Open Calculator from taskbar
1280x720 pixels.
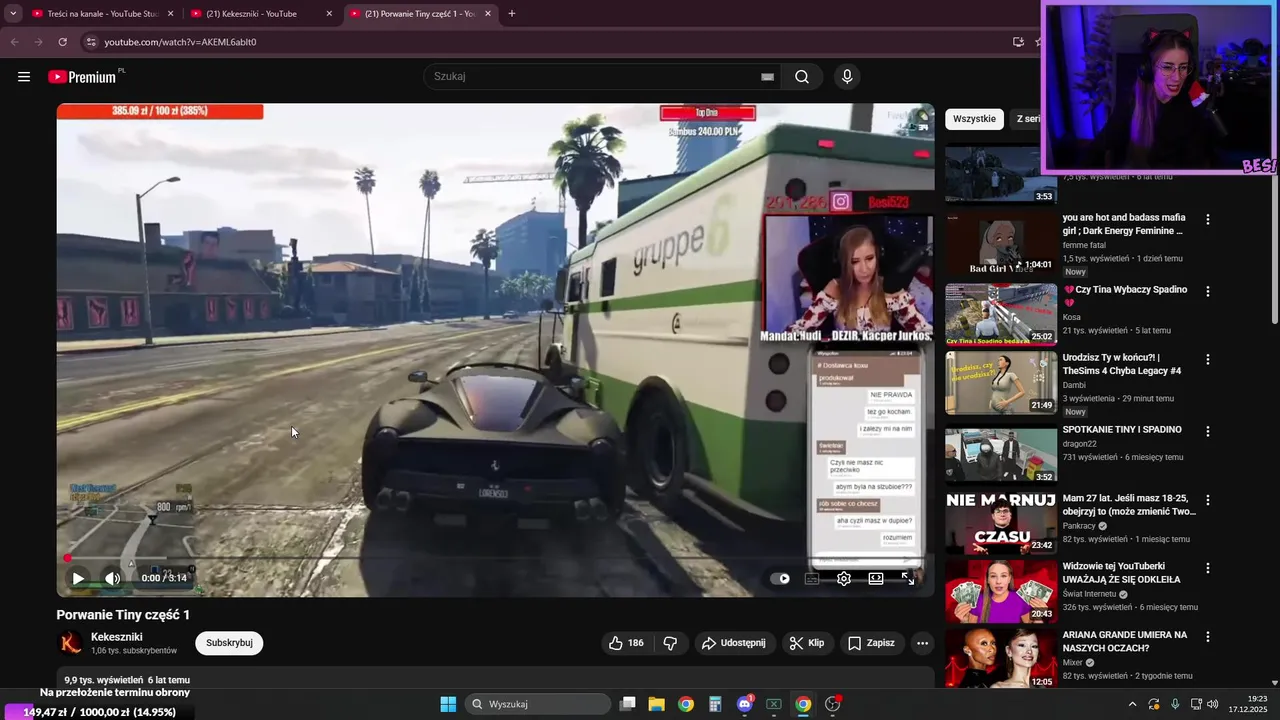[x=714, y=704]
